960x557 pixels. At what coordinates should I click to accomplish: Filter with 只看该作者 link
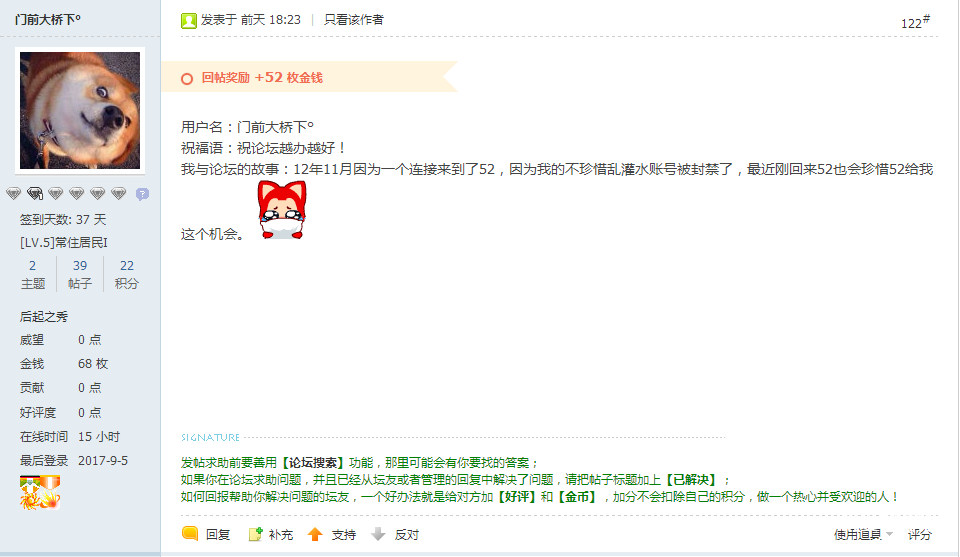pyautogui.click(x=353, y=20)
